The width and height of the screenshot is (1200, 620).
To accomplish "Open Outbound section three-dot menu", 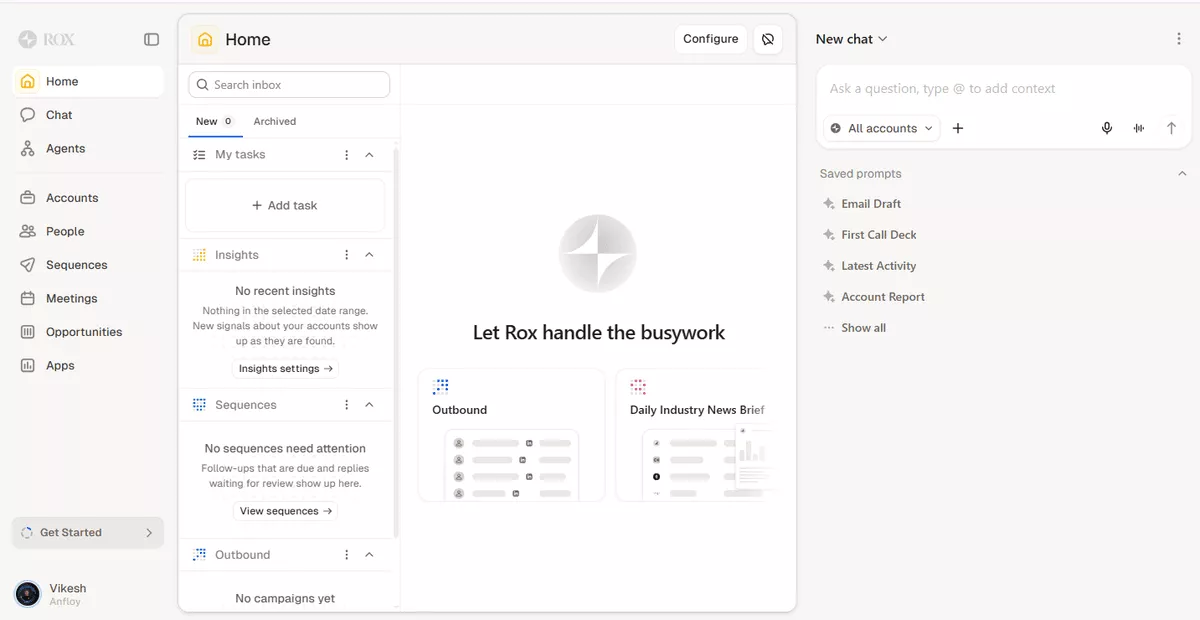I will 347,555.
